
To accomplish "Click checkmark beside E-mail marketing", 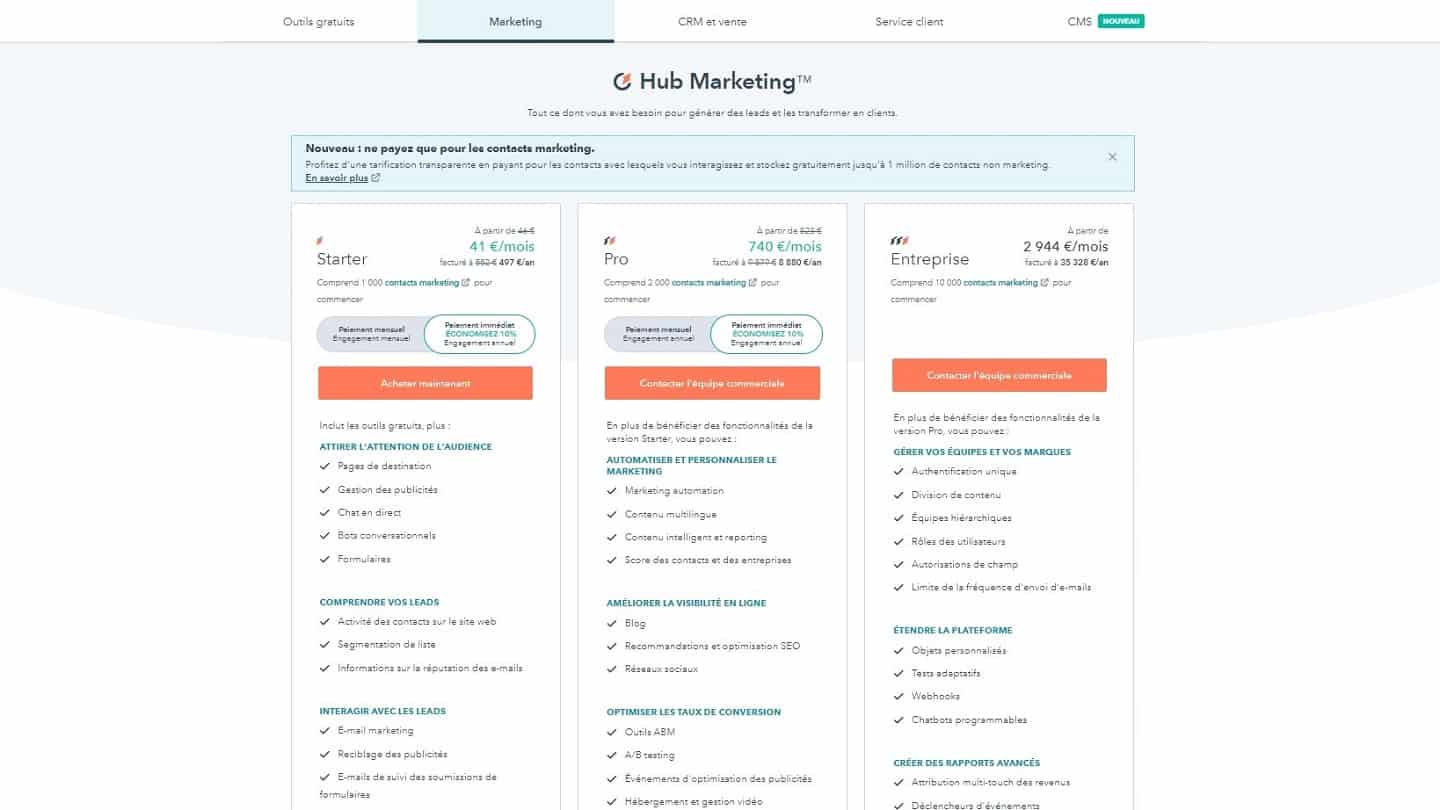I will [325, 731].
